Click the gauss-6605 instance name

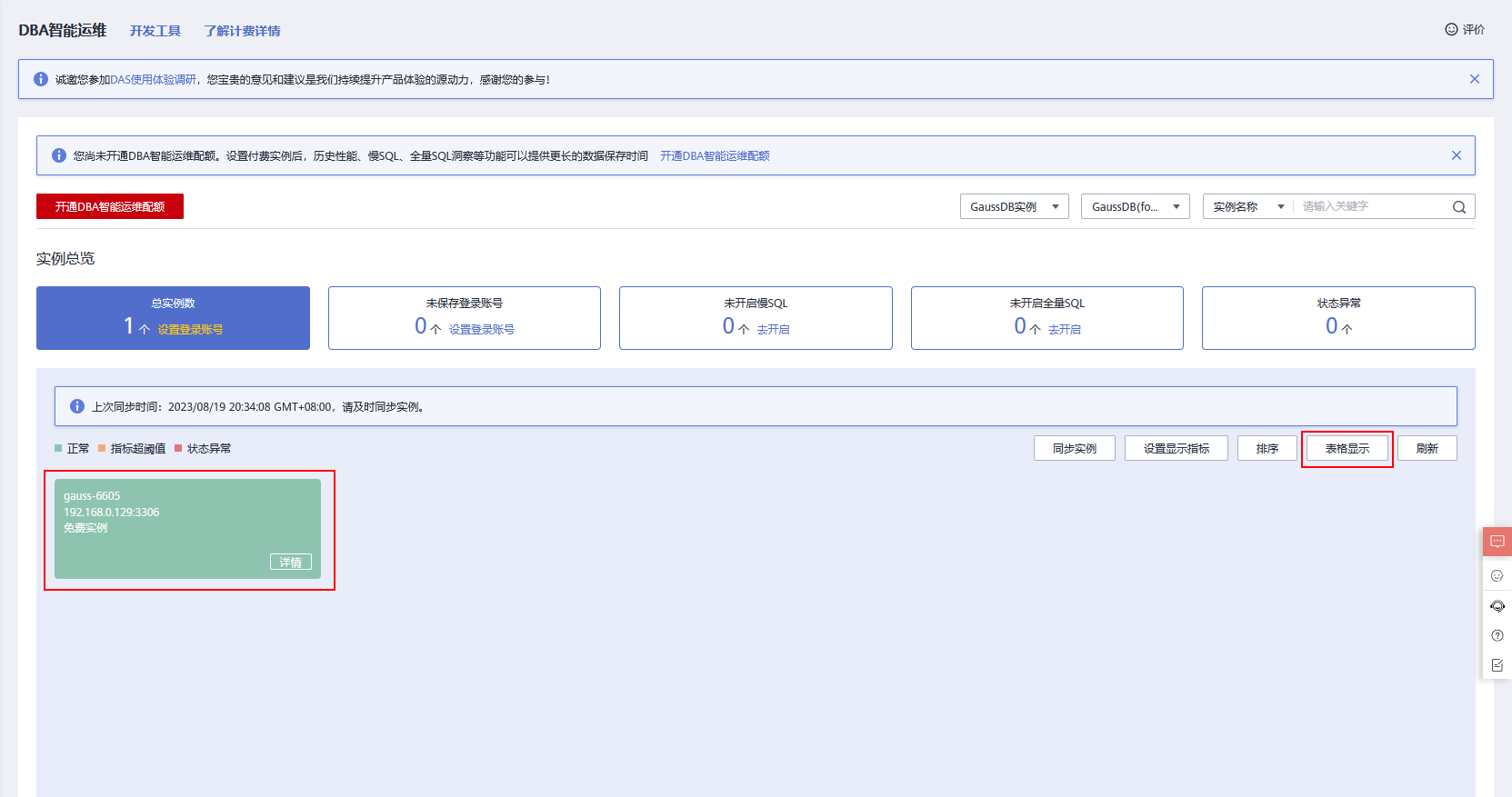[x=92, y=496]
